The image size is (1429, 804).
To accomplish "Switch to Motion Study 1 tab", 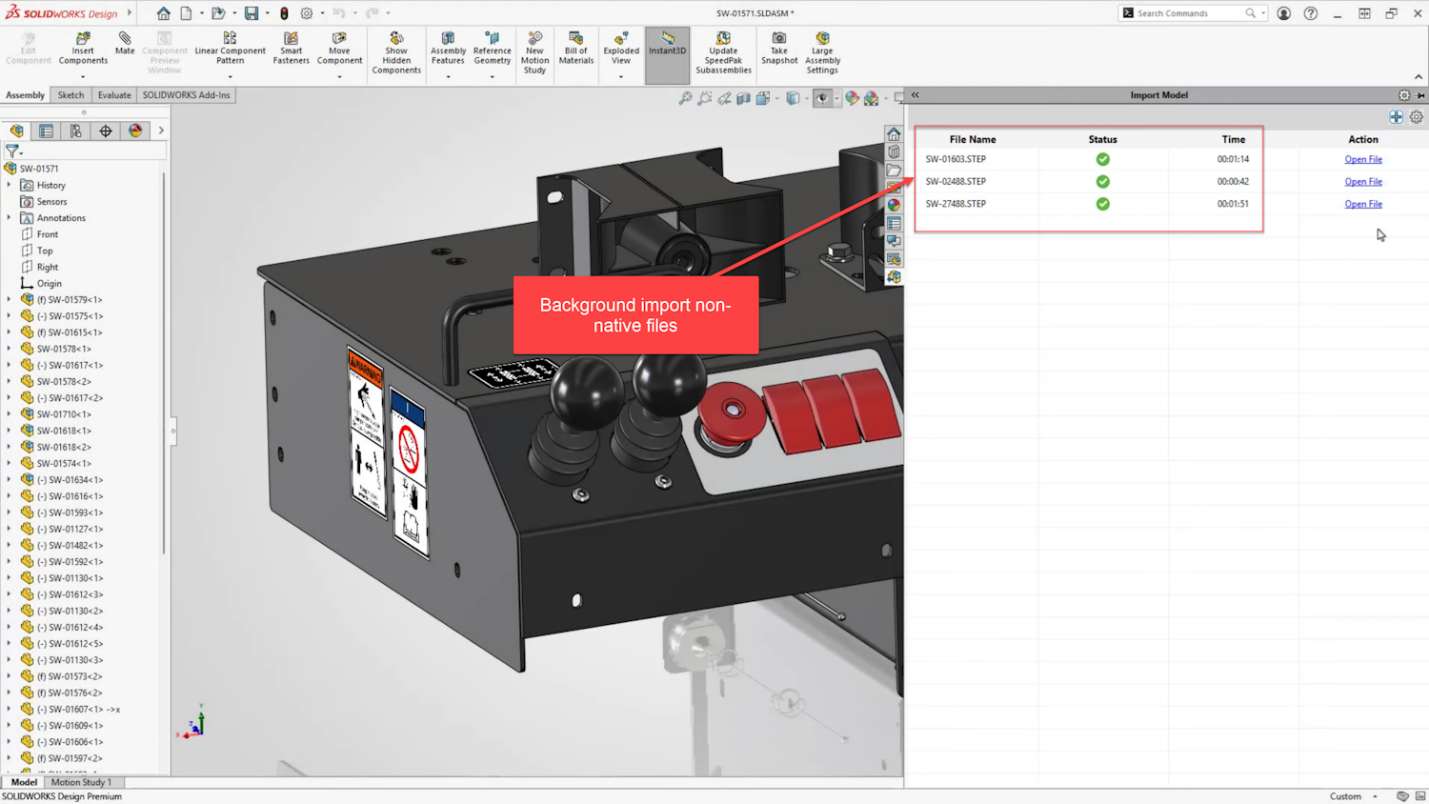I will [81, 782].
